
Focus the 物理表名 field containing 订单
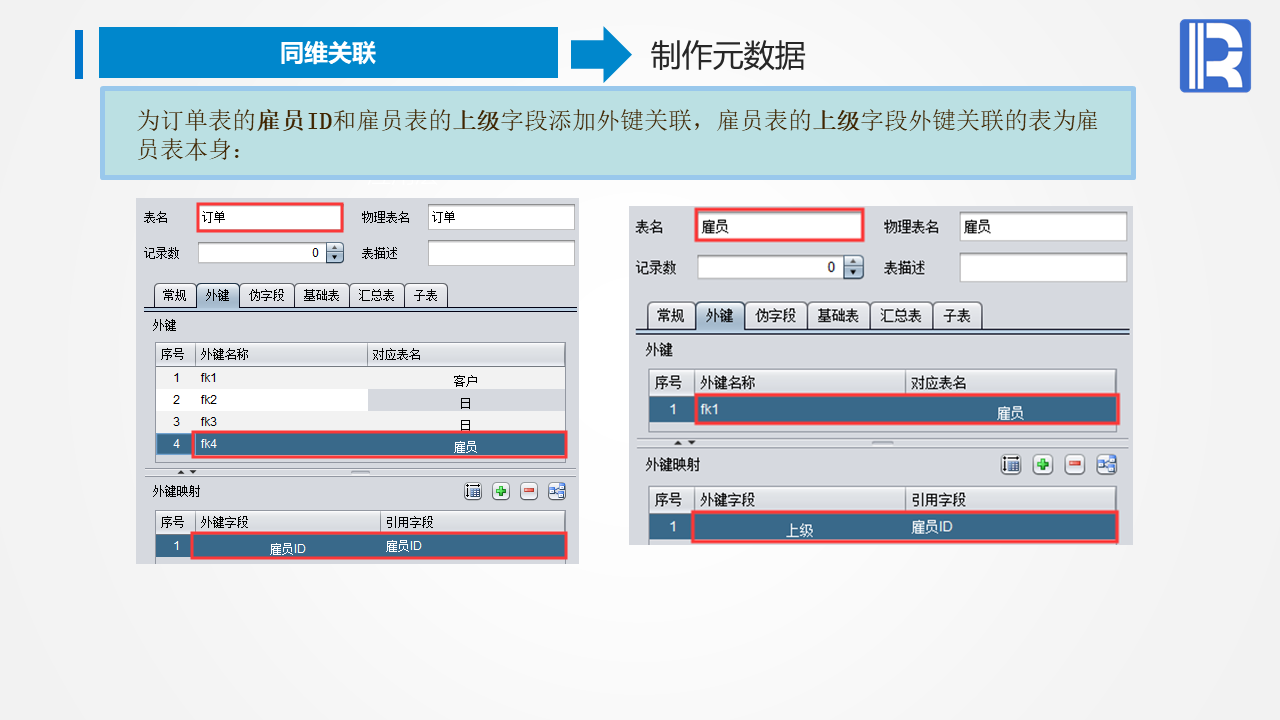pos(501,217)
